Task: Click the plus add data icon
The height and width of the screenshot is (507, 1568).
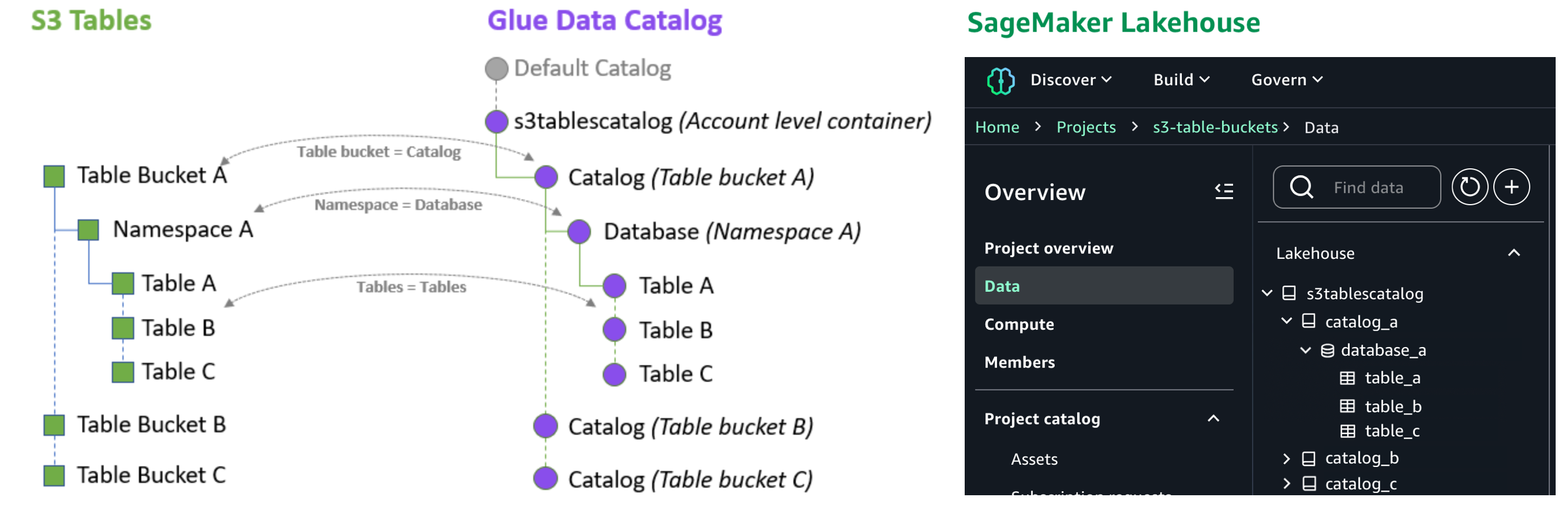Action: tap(1511, 187)
